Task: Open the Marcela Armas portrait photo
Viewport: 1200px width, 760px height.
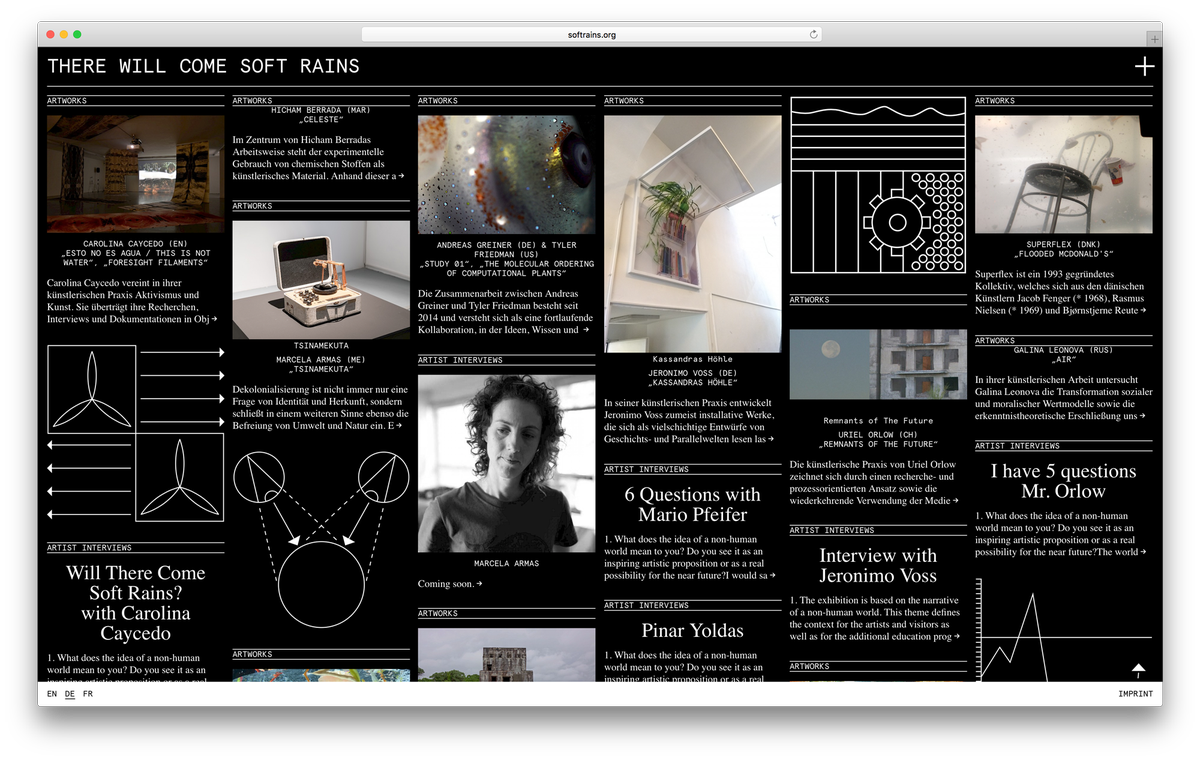Action: pos(507,464)
